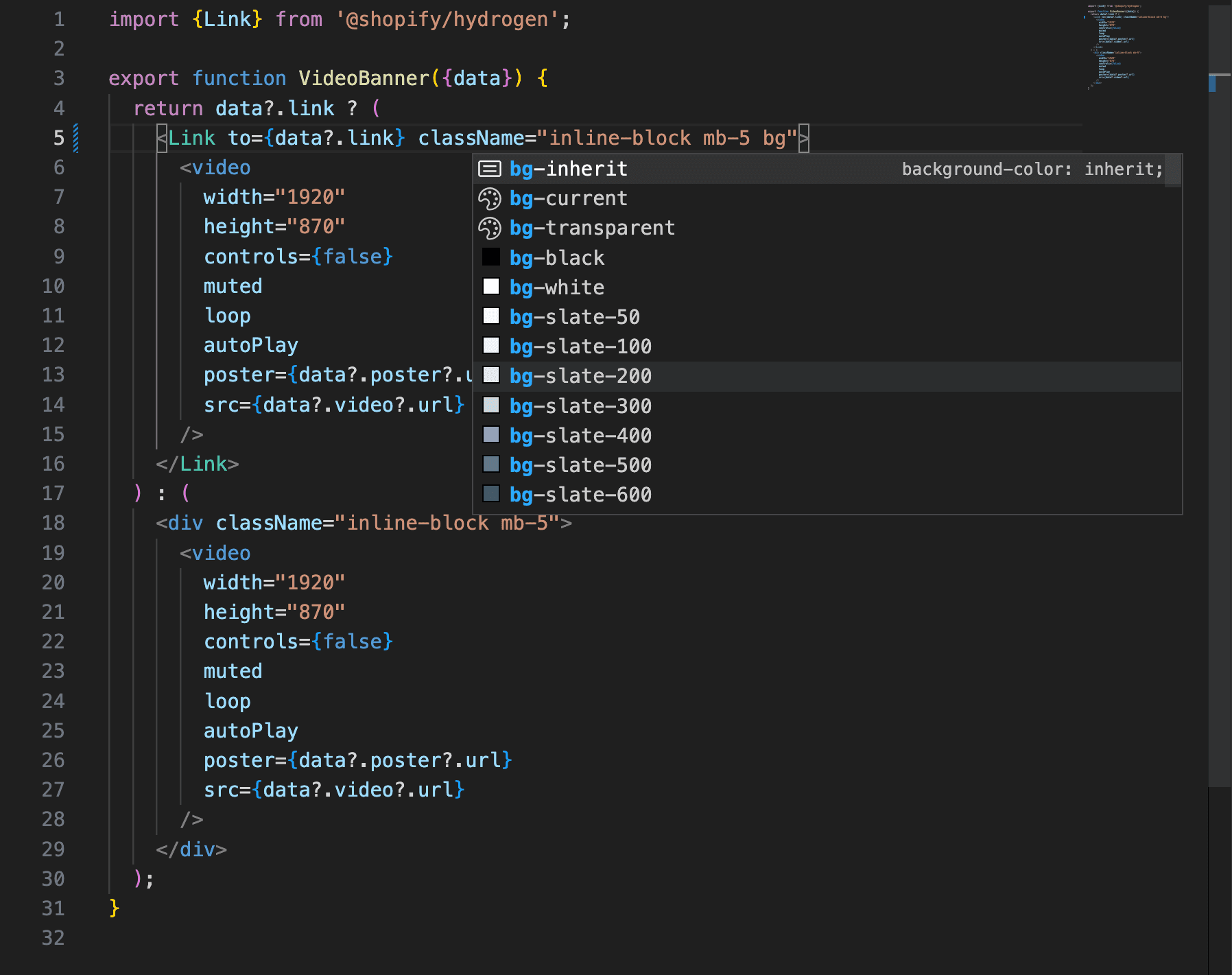This screenshot has width=1232, height=975.
Task: Click the editor's vertical scrollbar
Action: pos(1219,412)
